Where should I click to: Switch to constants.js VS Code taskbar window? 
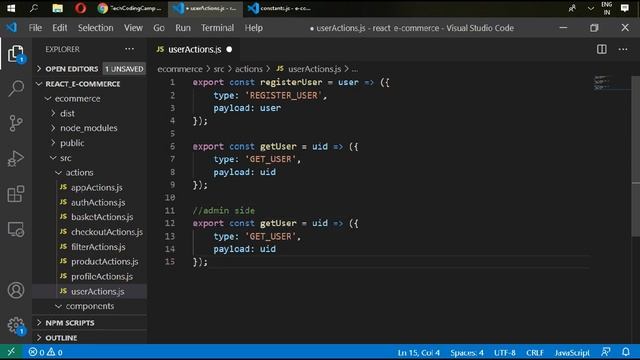280,8
